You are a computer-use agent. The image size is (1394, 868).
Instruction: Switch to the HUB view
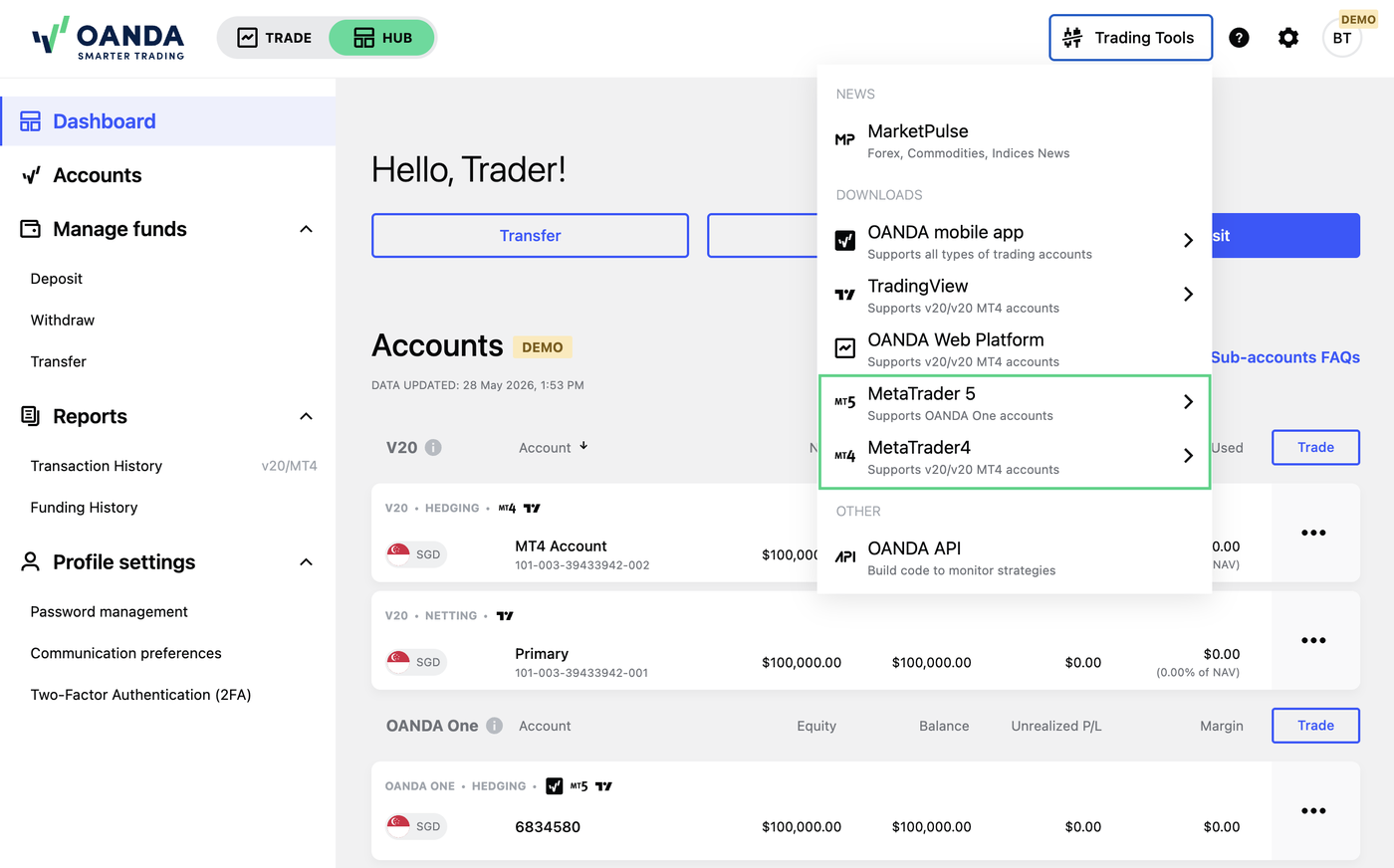(382, 38)
